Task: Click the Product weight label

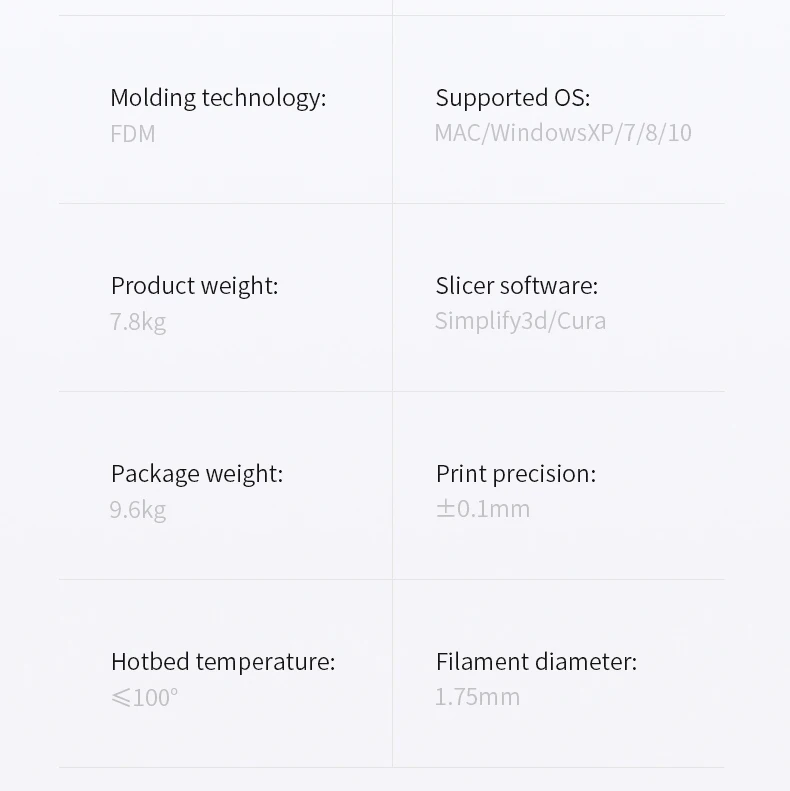Action: coord(194,286)
